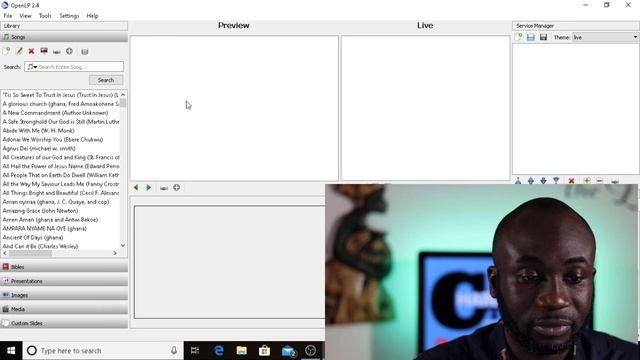Click move item to bottom icon
640x360 pixels.
click(556, 180)
